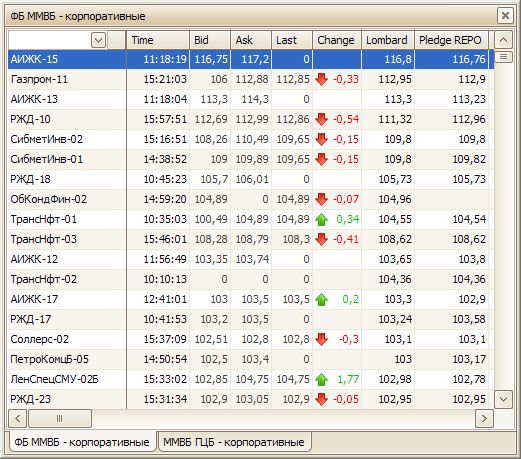This screenshot has width=521, height=459.
Task: Sort by the Bid column header
Action: 210,40
